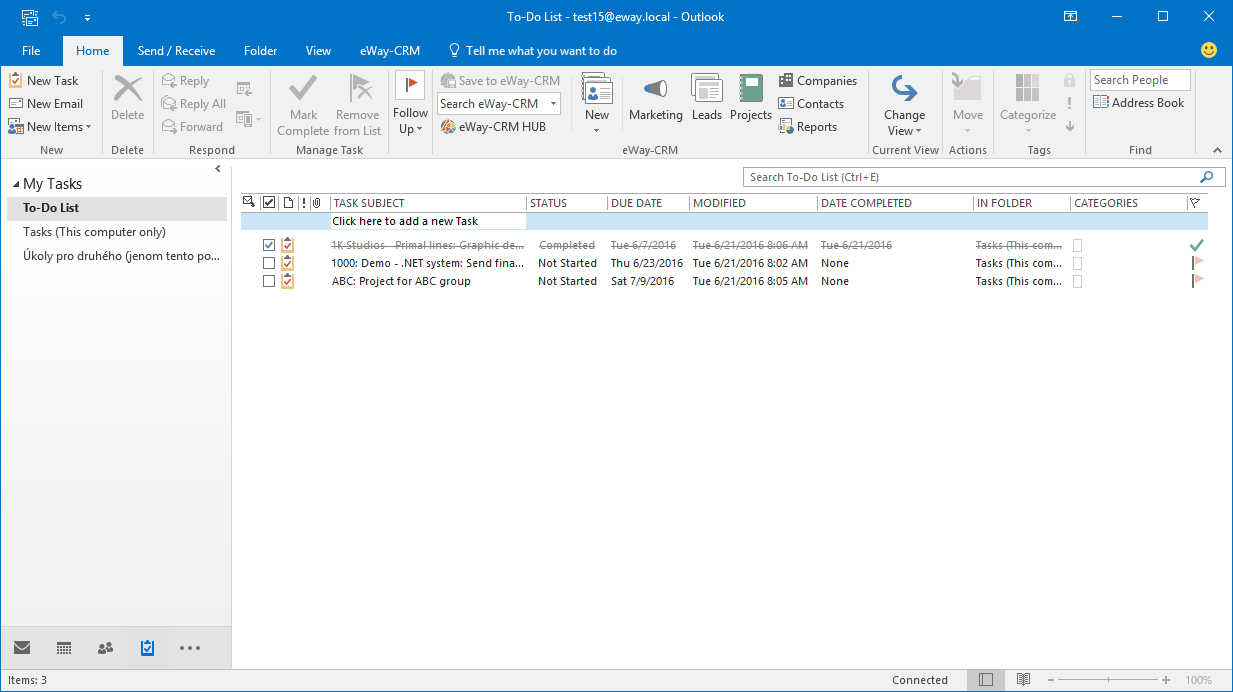Click the smiley feedback icon
The height and width of the screenshot is (692, 1233).
[1209, 50]
